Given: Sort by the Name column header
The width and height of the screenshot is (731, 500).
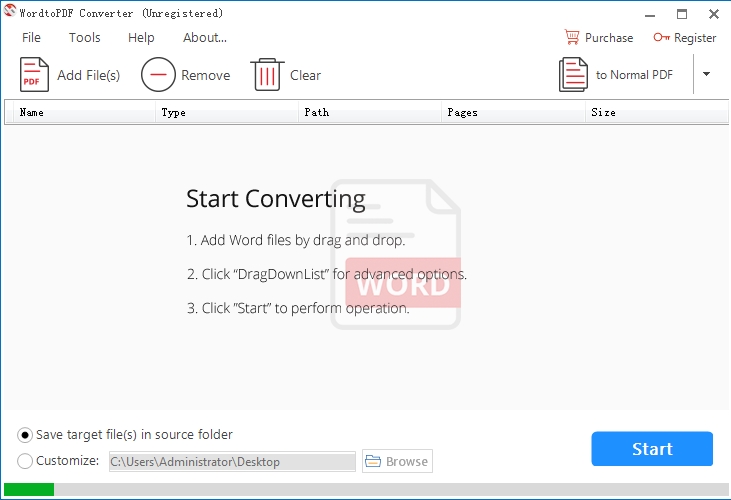Looking at the screenshot, I should tap(84, 112).
